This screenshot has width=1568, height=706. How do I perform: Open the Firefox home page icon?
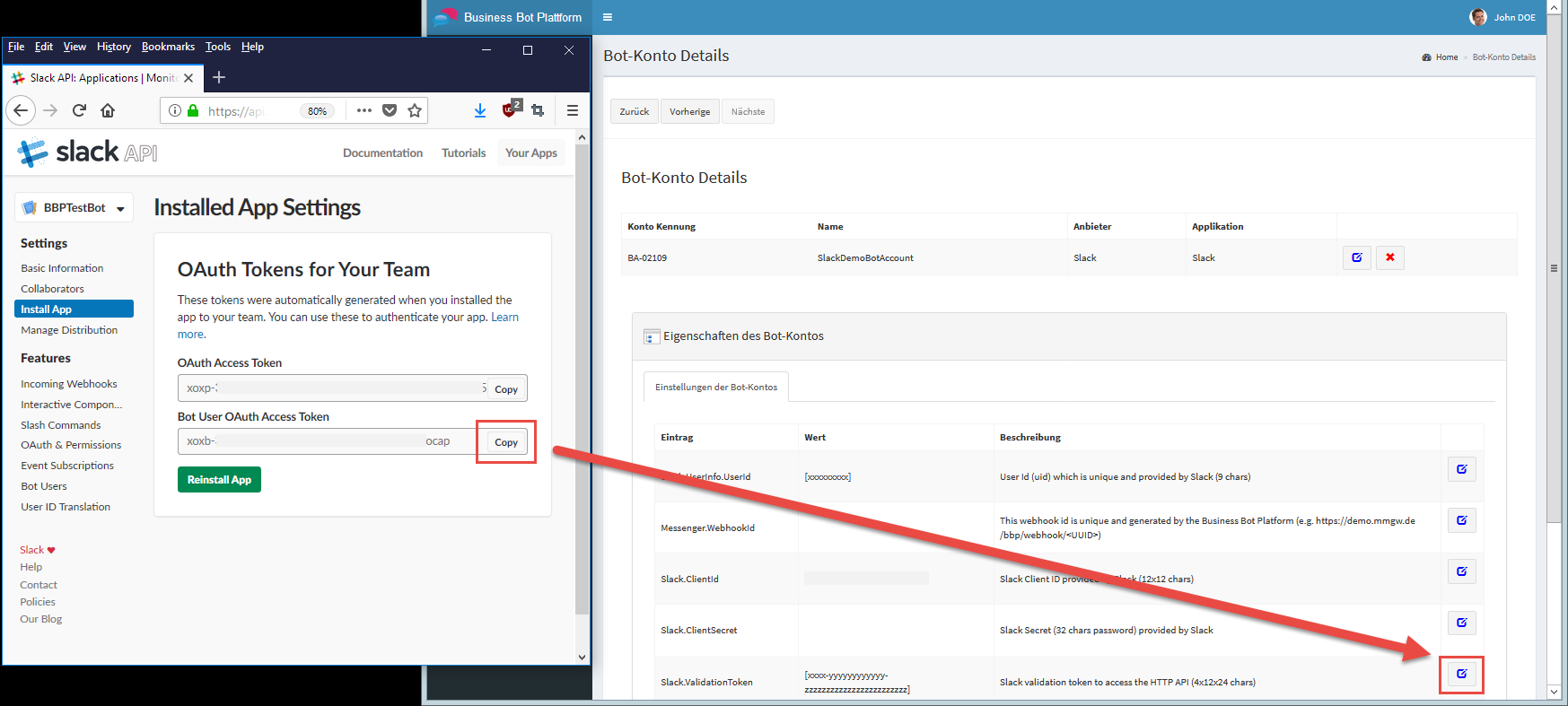click(x=108, y=110)
